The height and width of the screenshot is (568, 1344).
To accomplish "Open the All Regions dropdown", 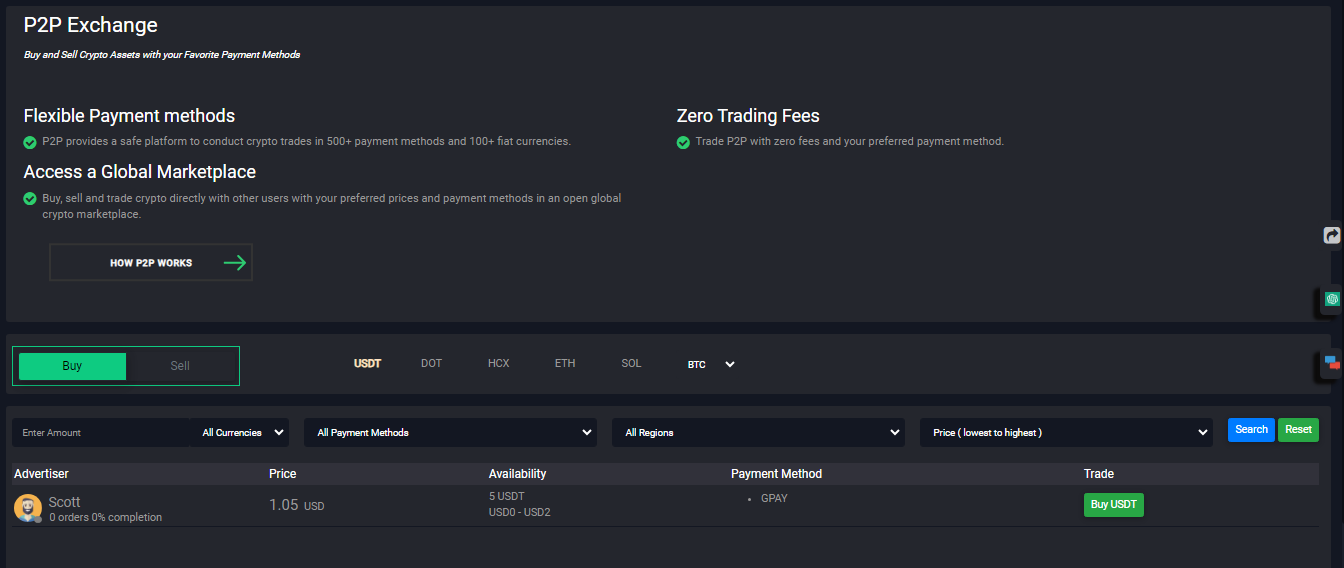I will tap(758, 433).
